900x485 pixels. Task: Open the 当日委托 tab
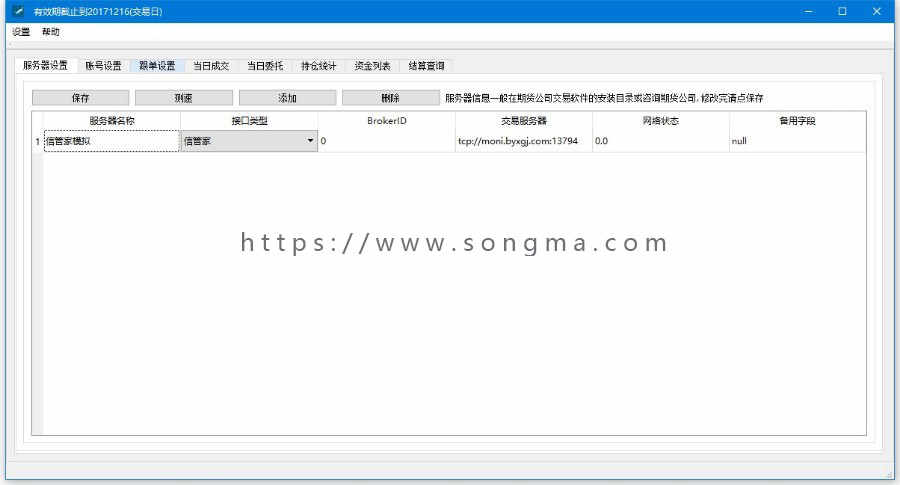(x=265, y=66)
